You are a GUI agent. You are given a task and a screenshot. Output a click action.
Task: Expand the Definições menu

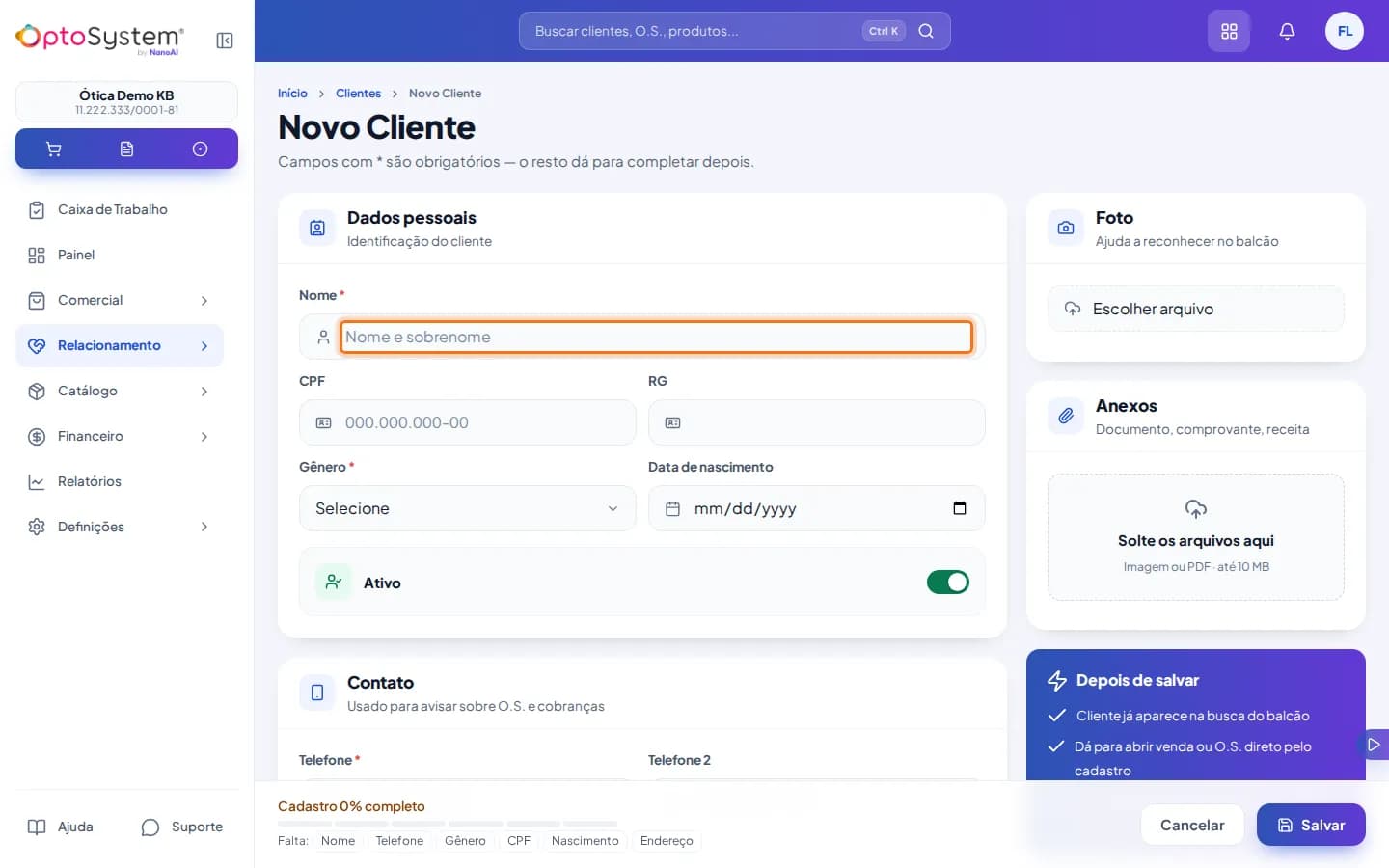tap(120, 527)
